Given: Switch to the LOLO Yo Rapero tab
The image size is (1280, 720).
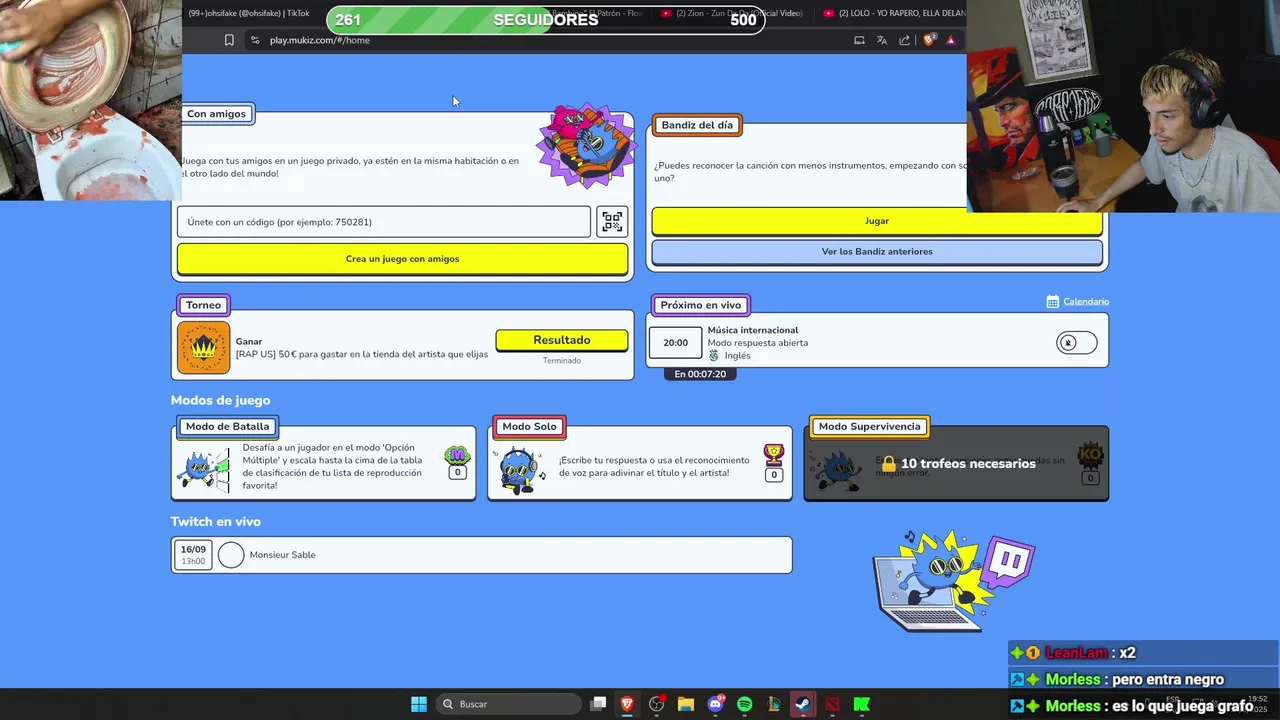Looking at the screenshot, I should [x=893, y=13].
